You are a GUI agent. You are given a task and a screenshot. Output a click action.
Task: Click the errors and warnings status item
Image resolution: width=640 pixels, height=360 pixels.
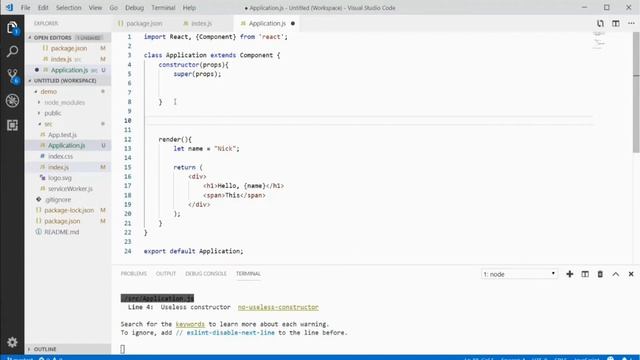(51, 358)
